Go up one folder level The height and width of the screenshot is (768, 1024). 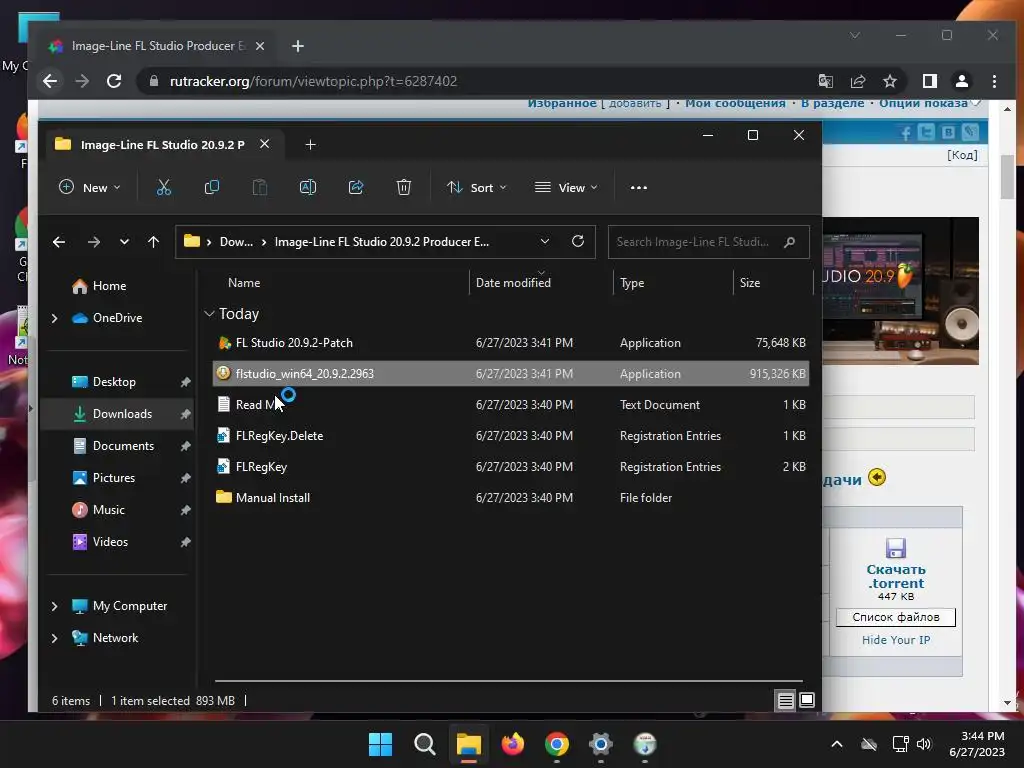click(x=153, y=242)
